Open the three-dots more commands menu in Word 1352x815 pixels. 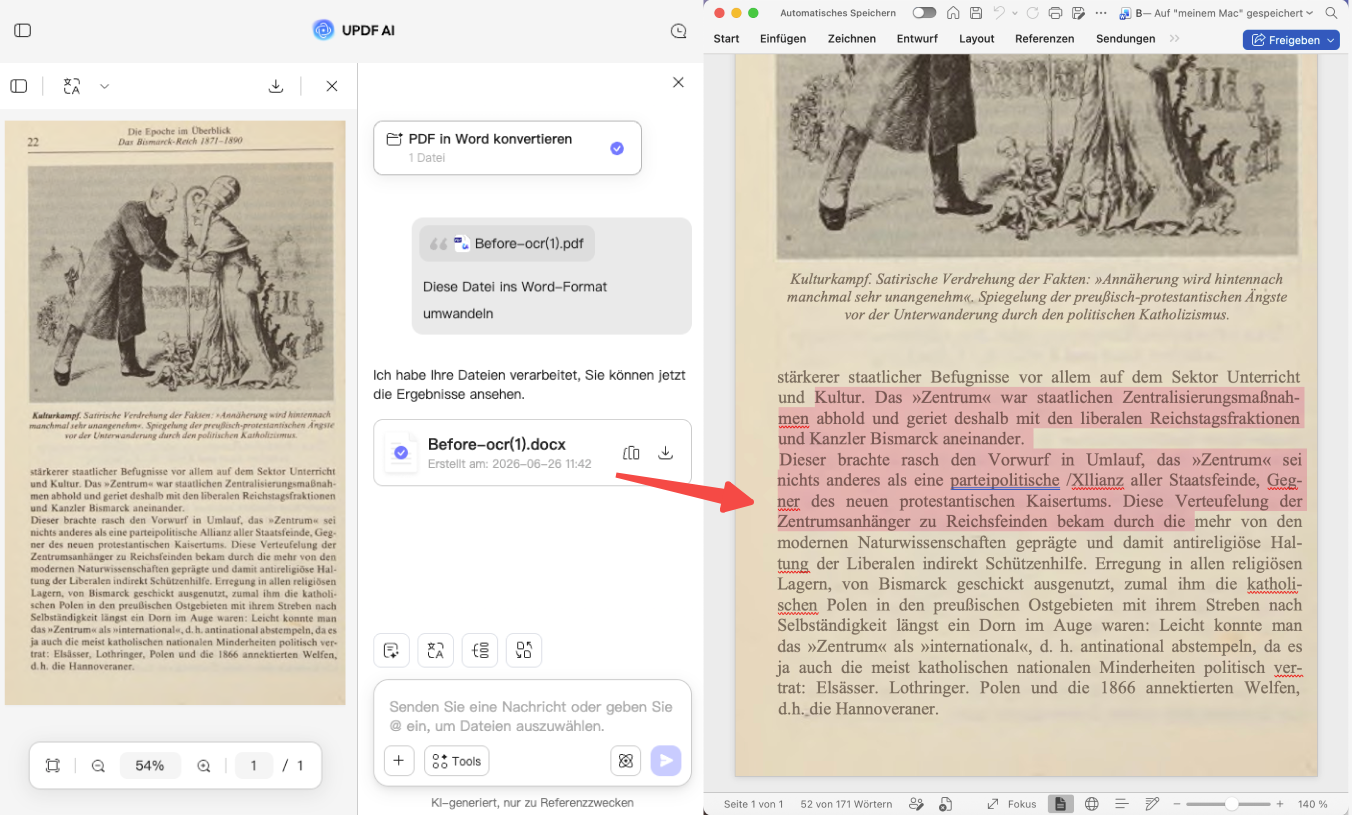(1101, 13)
